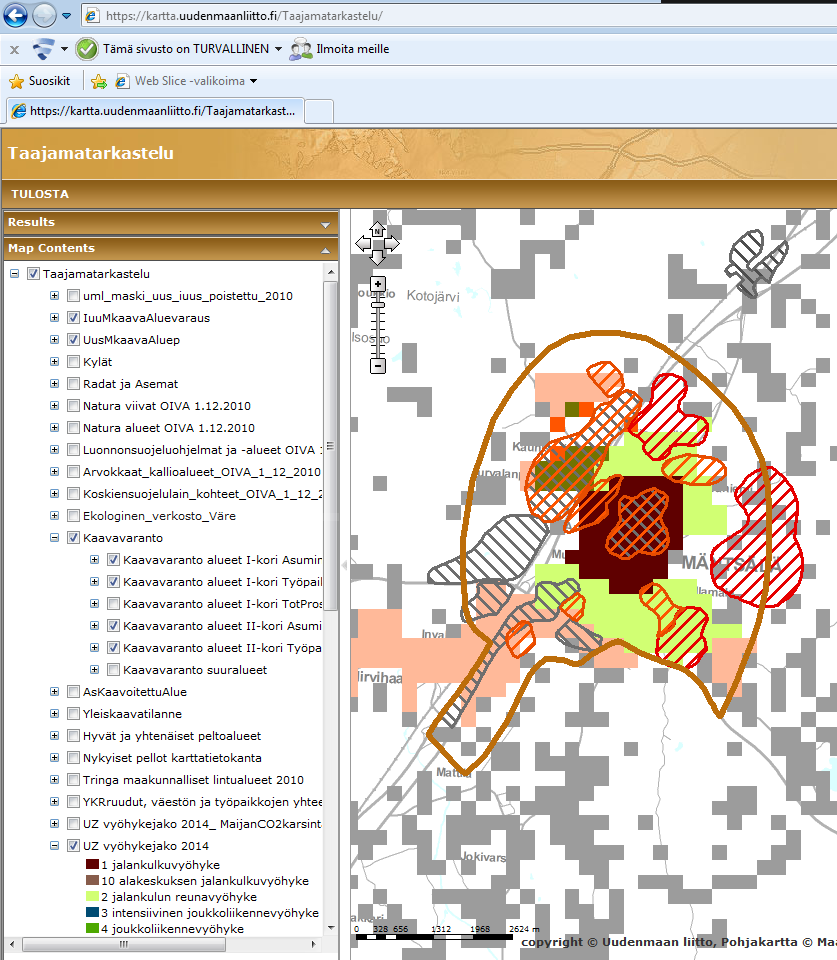837x960 pixels.
Task: Uncheck the IuuMkaavaAluevaraus layer
Action: click(73, 318)
